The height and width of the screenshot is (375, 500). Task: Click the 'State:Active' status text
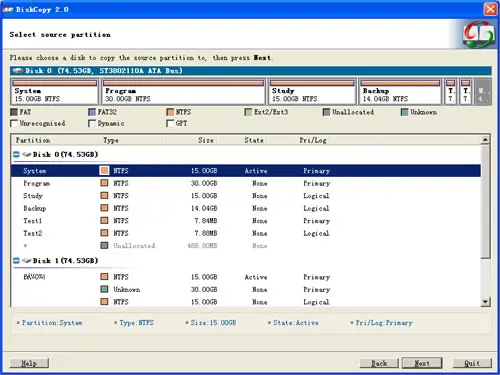[x=296, y=323]
